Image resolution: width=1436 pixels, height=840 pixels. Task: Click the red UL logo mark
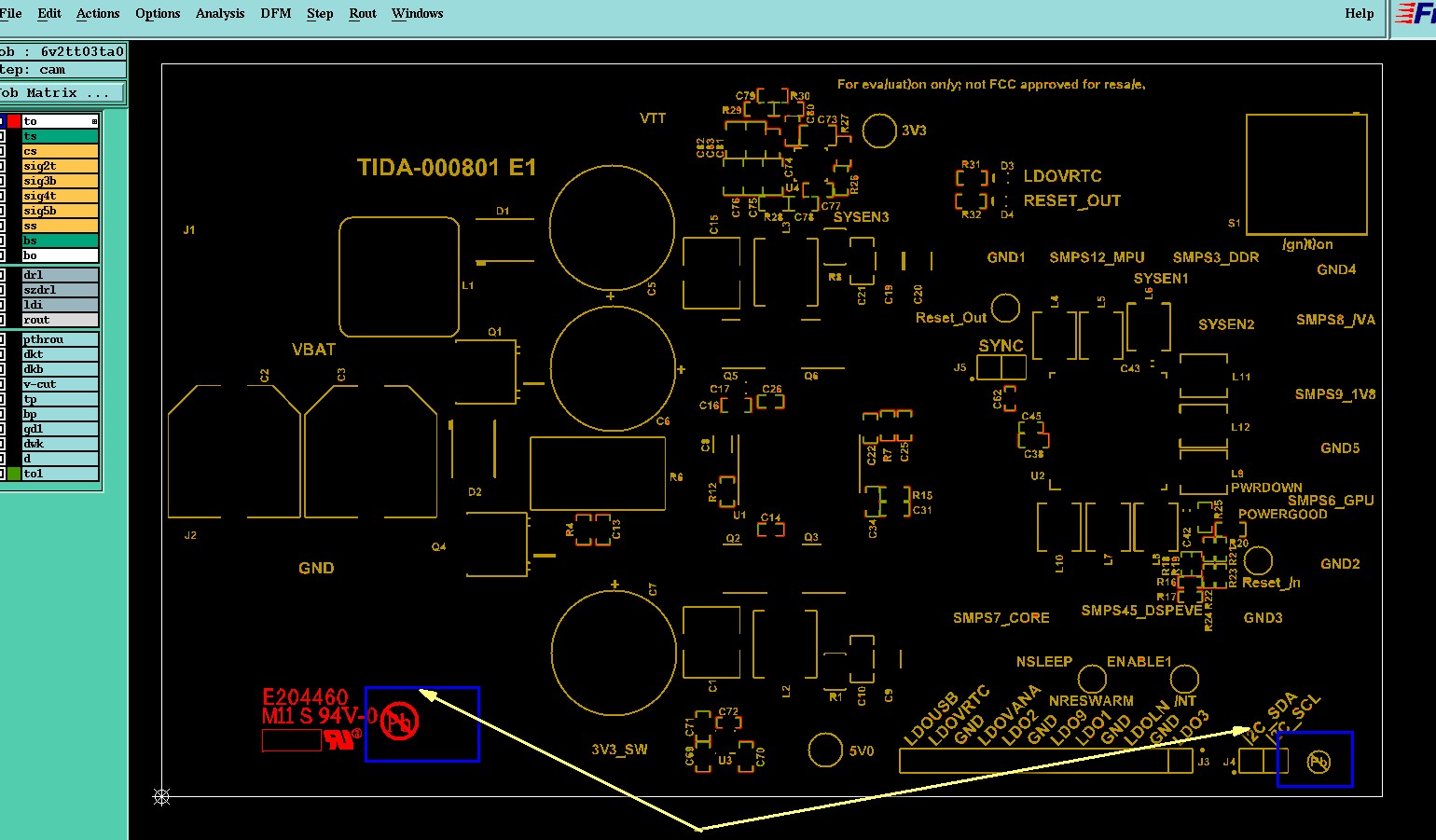[342, 738]
